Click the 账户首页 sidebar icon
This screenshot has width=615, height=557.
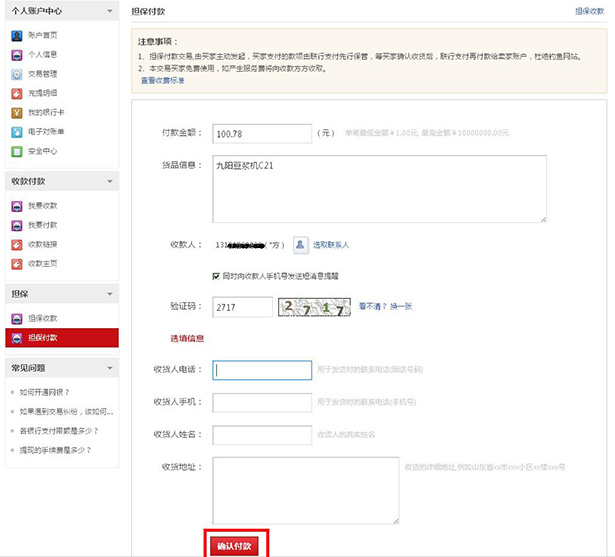[17, 35]
